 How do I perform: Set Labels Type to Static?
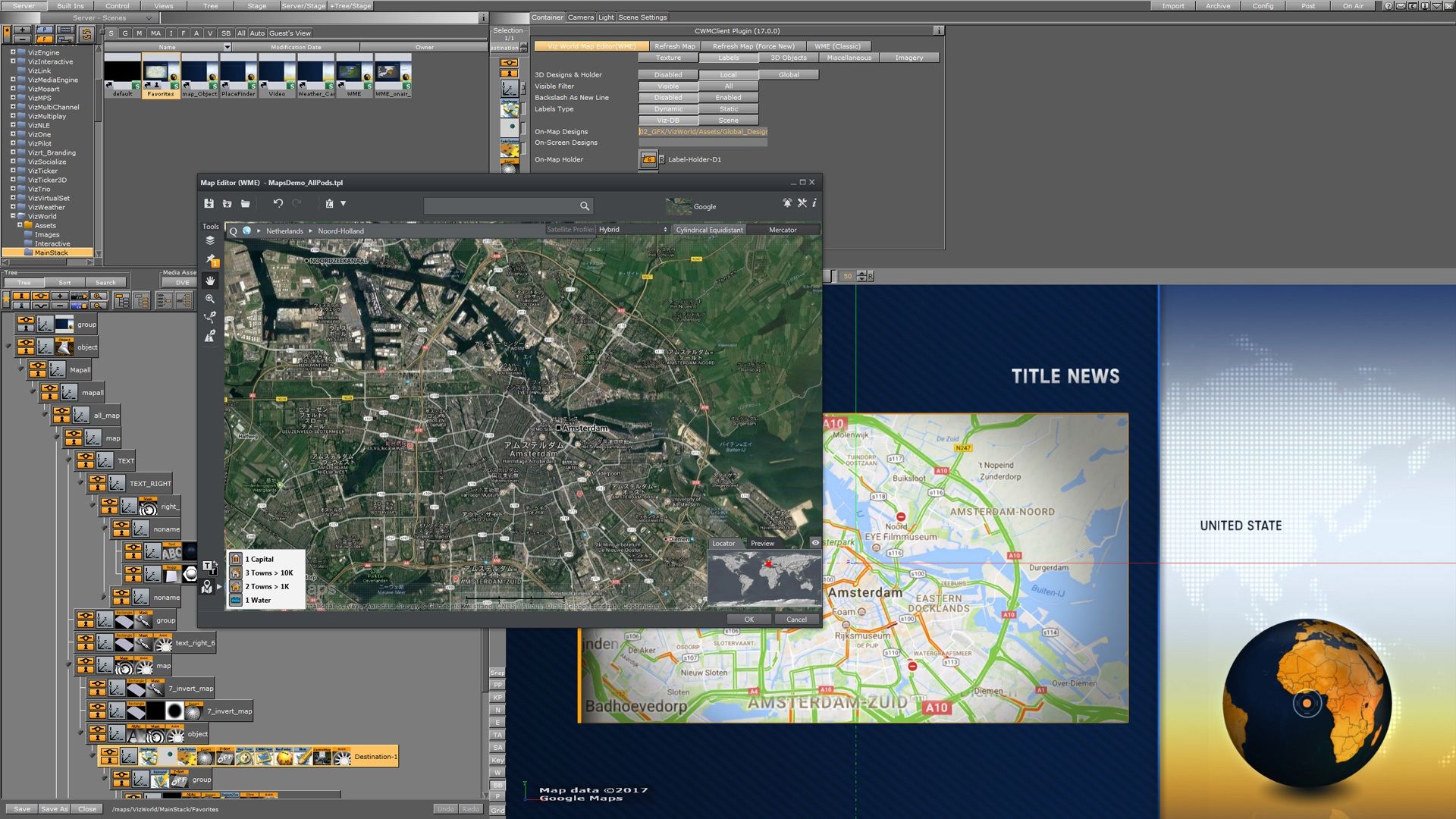click(x=728, y=109)
